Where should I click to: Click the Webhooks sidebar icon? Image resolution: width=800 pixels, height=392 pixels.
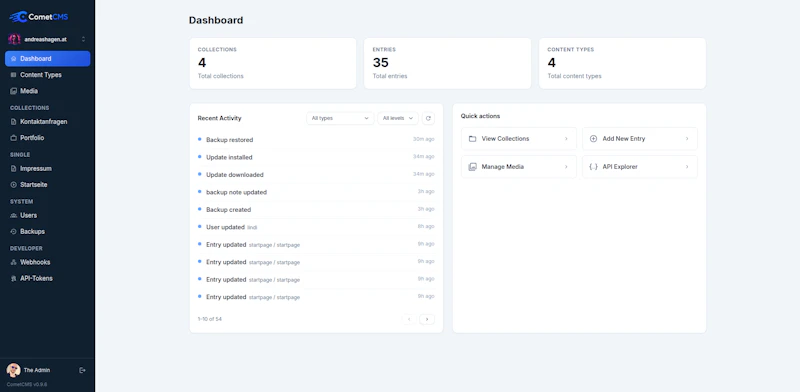13,262
